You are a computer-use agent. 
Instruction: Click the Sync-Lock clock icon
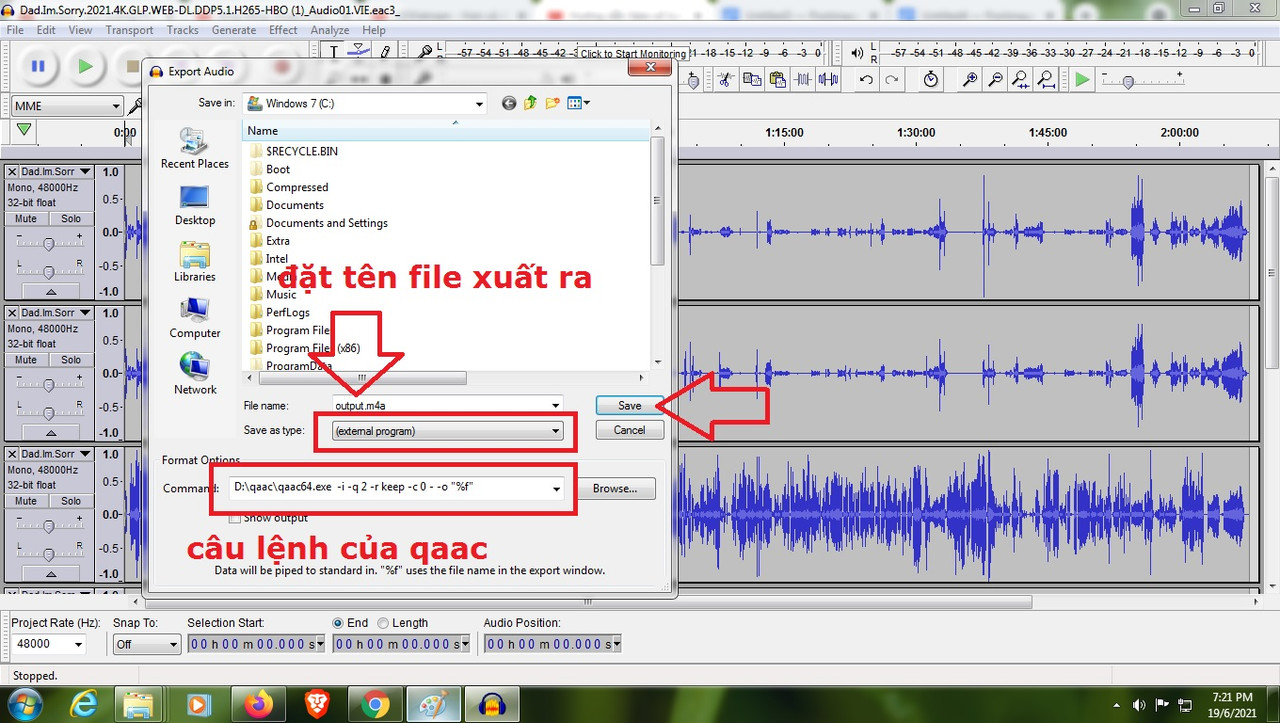931,80
